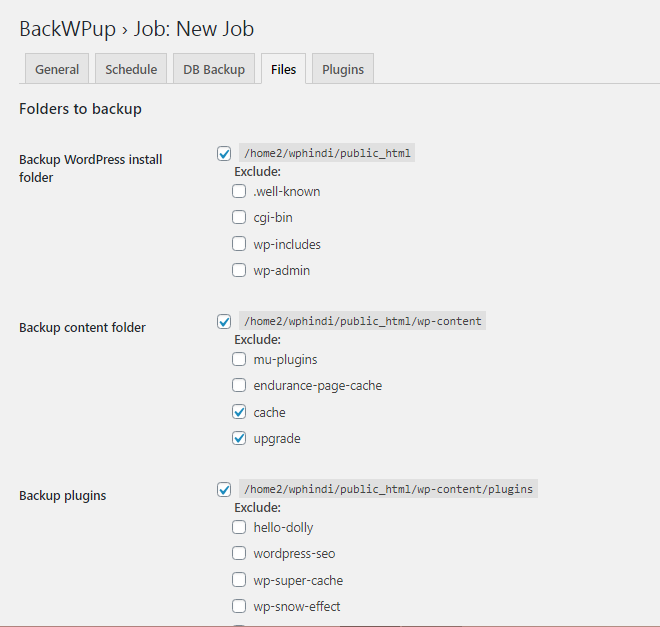Image resolution: width=660 pixels, height=627 pixels.
Task: Open the Plugins tab
Action: 343,69
